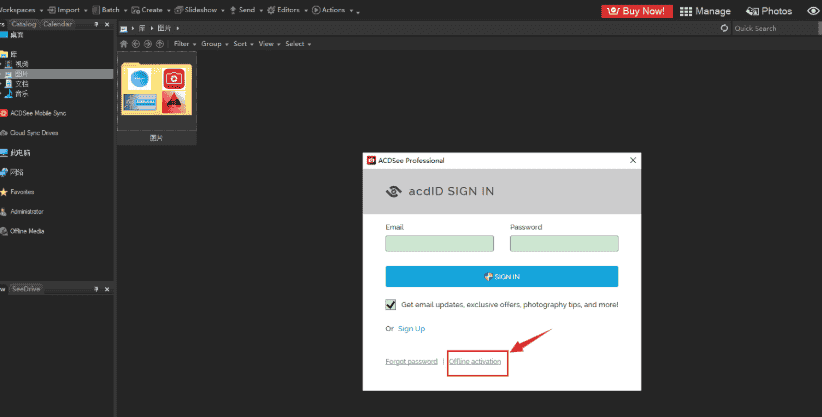The width and height of the screenshot is (822, 417).
Task: Open the Group dropdown
Action: pos(213,44)
